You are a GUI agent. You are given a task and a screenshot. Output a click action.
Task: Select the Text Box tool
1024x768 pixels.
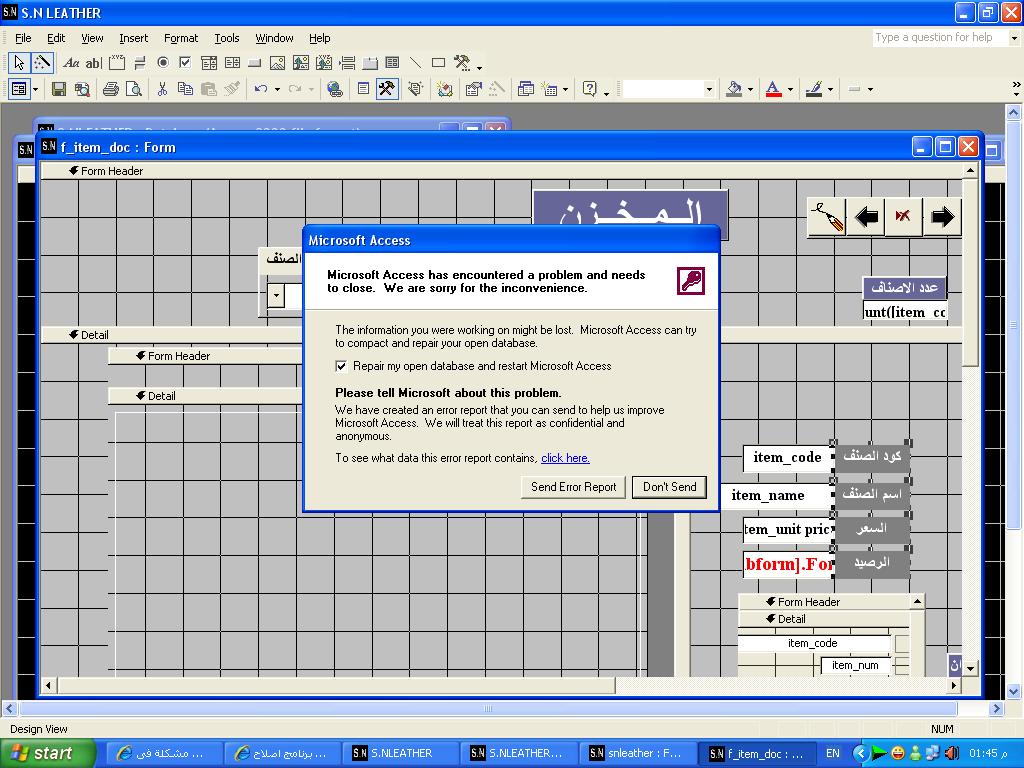(93, 63)
